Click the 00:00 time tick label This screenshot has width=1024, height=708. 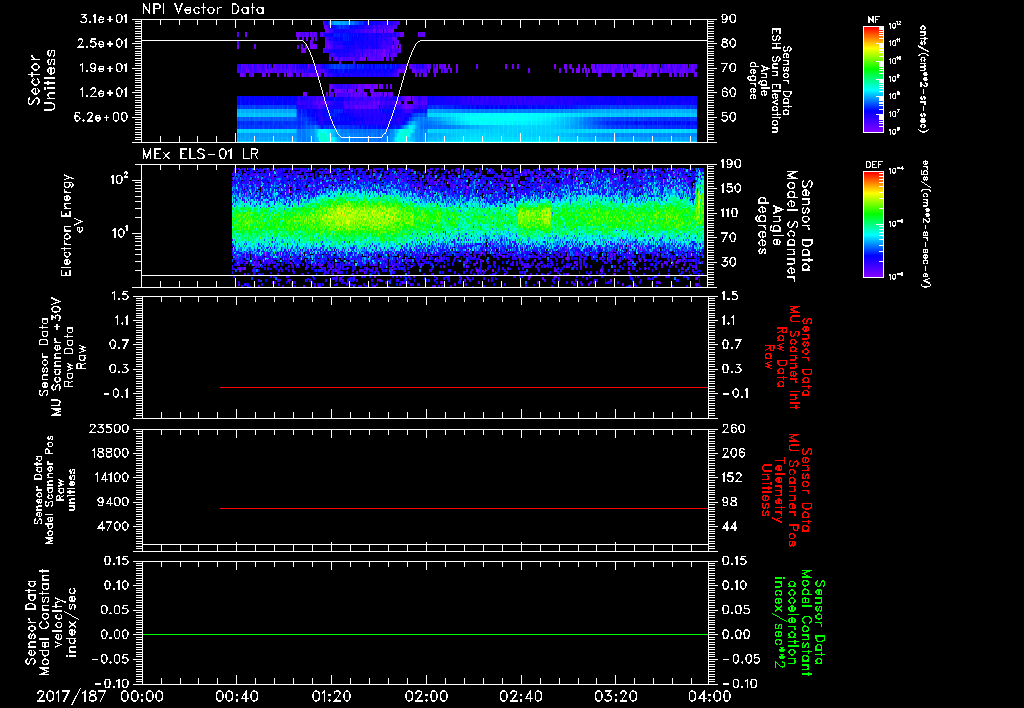point(142,696)
